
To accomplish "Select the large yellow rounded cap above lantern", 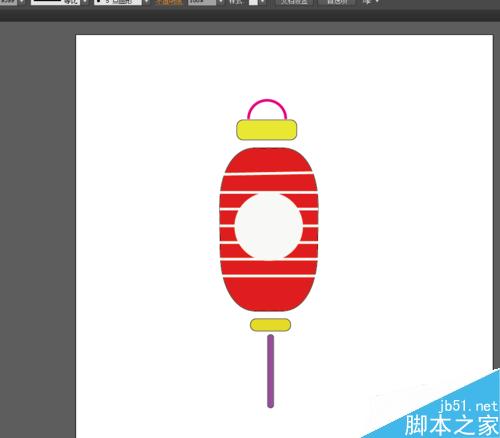I will 267,130.
